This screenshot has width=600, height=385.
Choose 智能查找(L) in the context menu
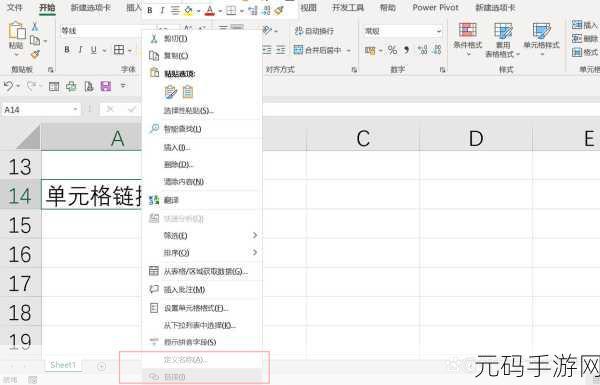pyautogui.click(x=202, y=129)
